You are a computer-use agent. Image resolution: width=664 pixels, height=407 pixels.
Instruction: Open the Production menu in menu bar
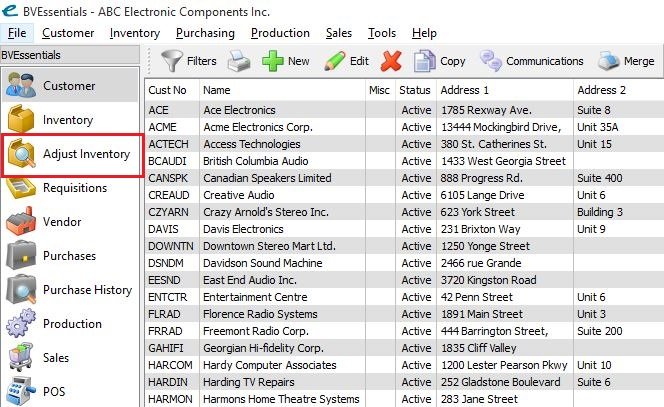tap(280, 33)
